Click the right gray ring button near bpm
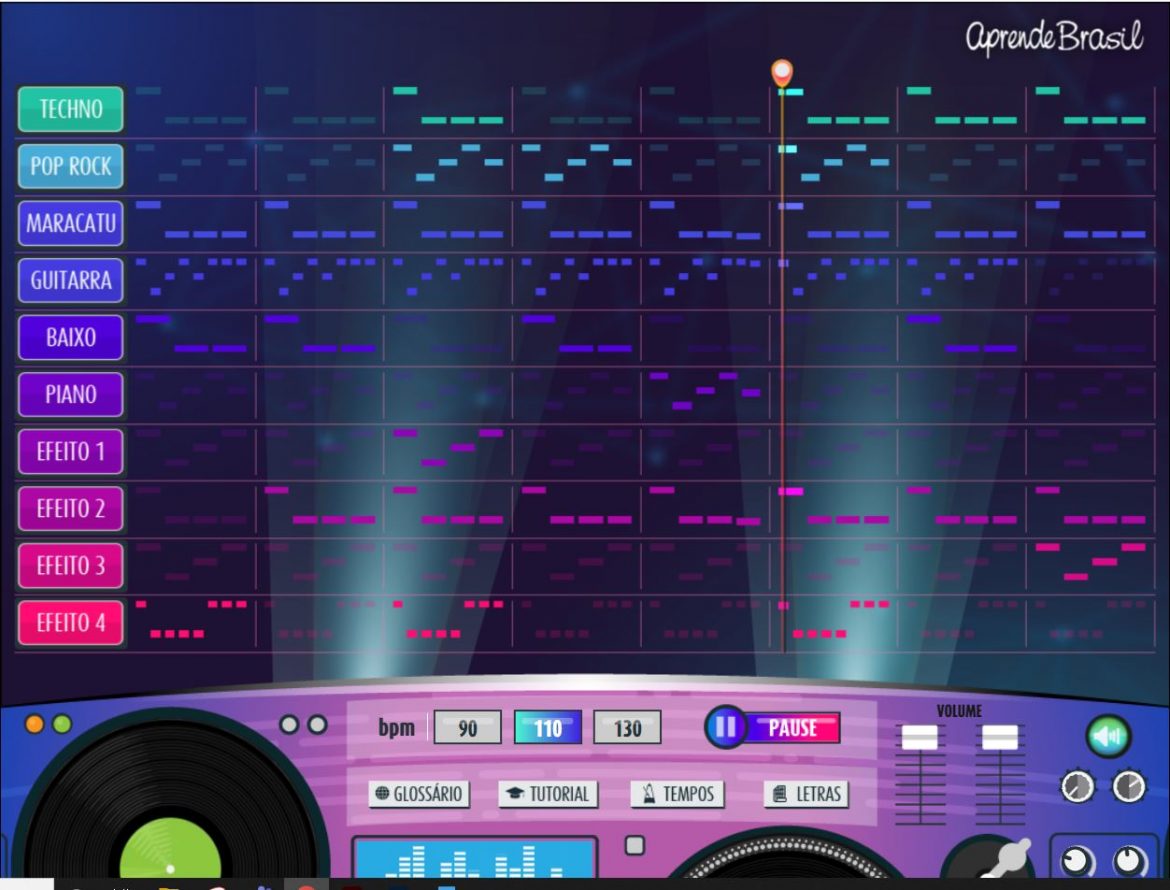 click(318, 724)
